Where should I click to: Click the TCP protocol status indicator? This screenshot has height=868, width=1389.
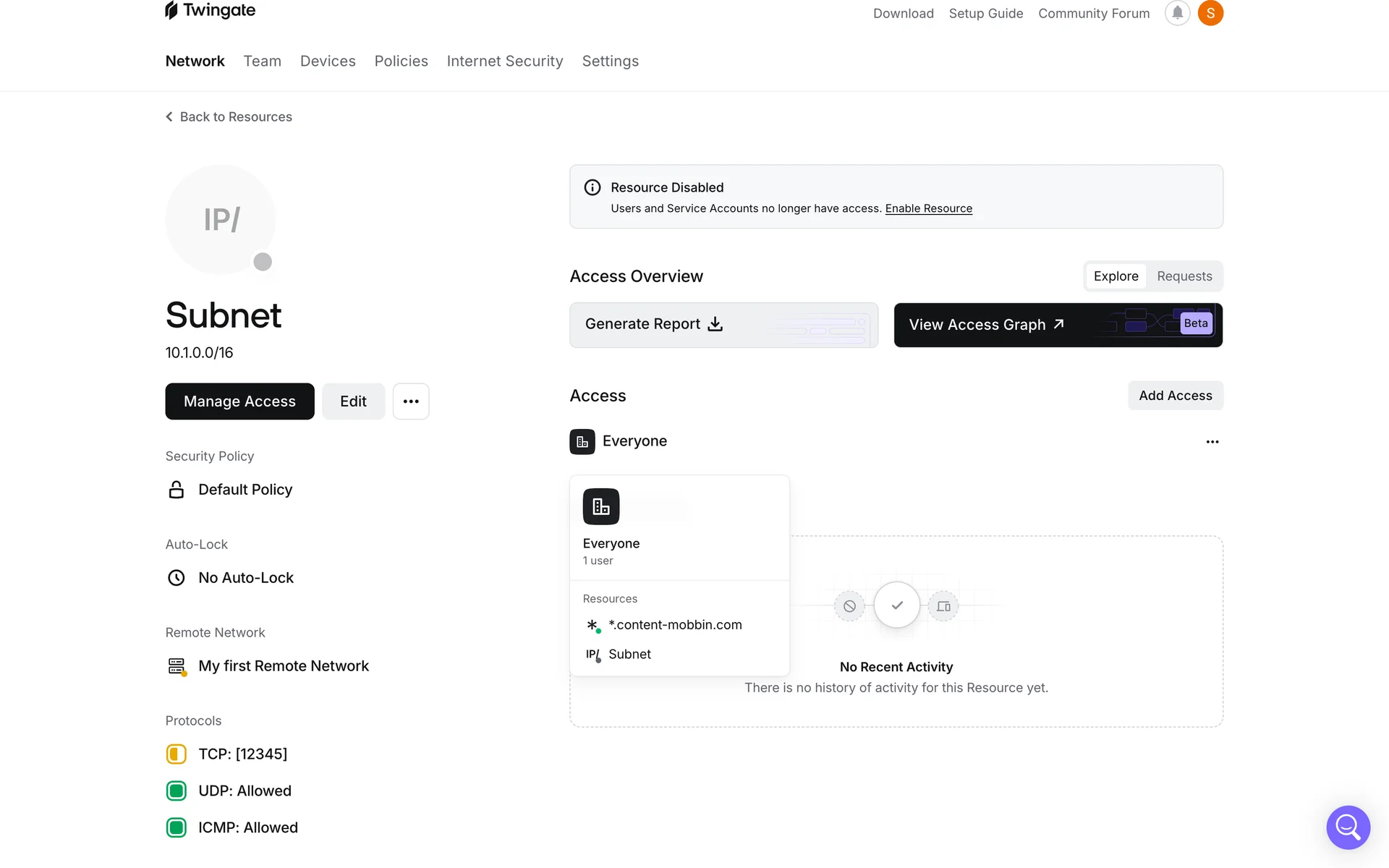(x=176, y=754)
